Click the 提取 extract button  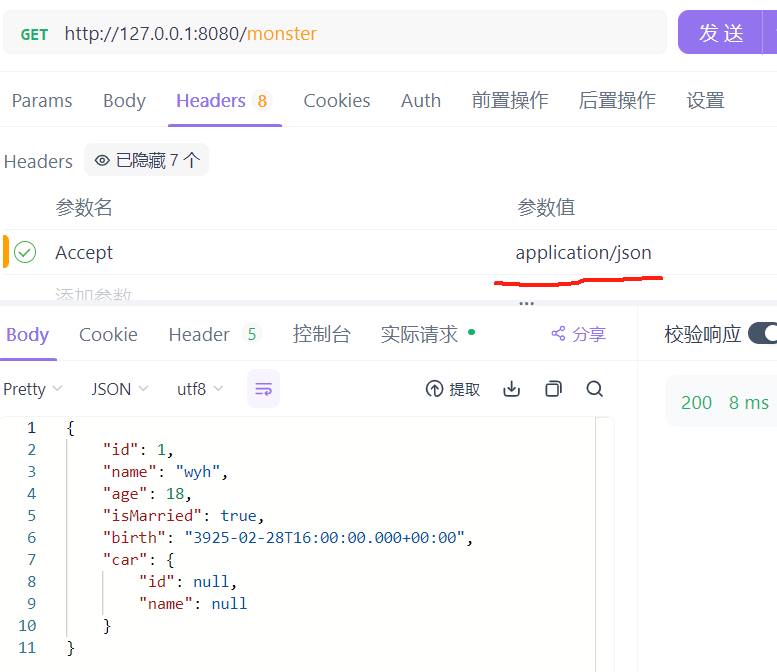[453, 389]
